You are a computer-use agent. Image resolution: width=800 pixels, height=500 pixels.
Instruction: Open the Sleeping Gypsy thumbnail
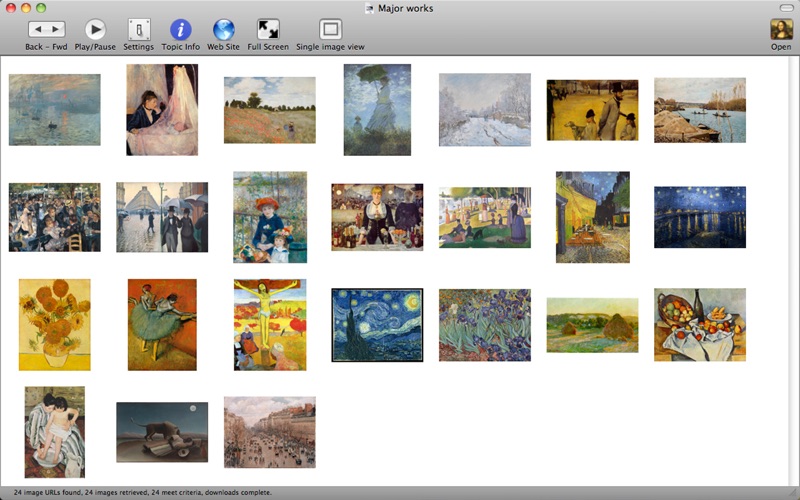point(162,432)
